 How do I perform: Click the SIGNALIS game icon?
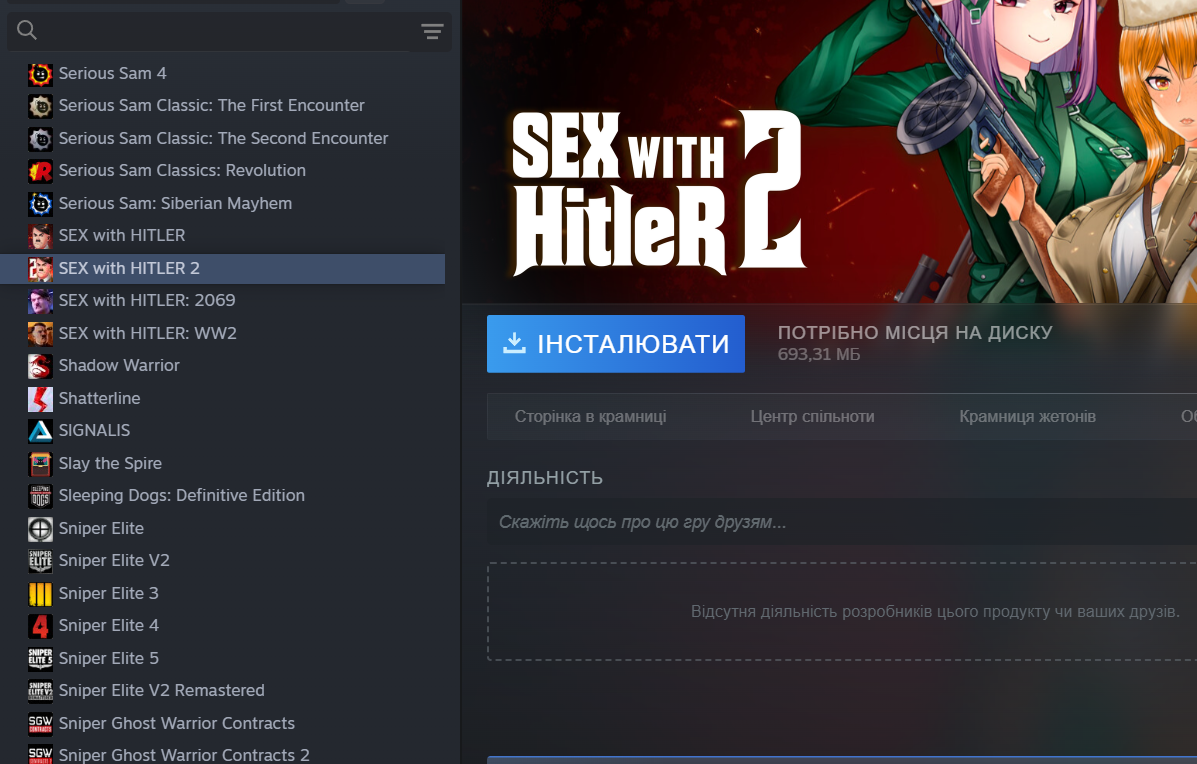tap(40, 430)
